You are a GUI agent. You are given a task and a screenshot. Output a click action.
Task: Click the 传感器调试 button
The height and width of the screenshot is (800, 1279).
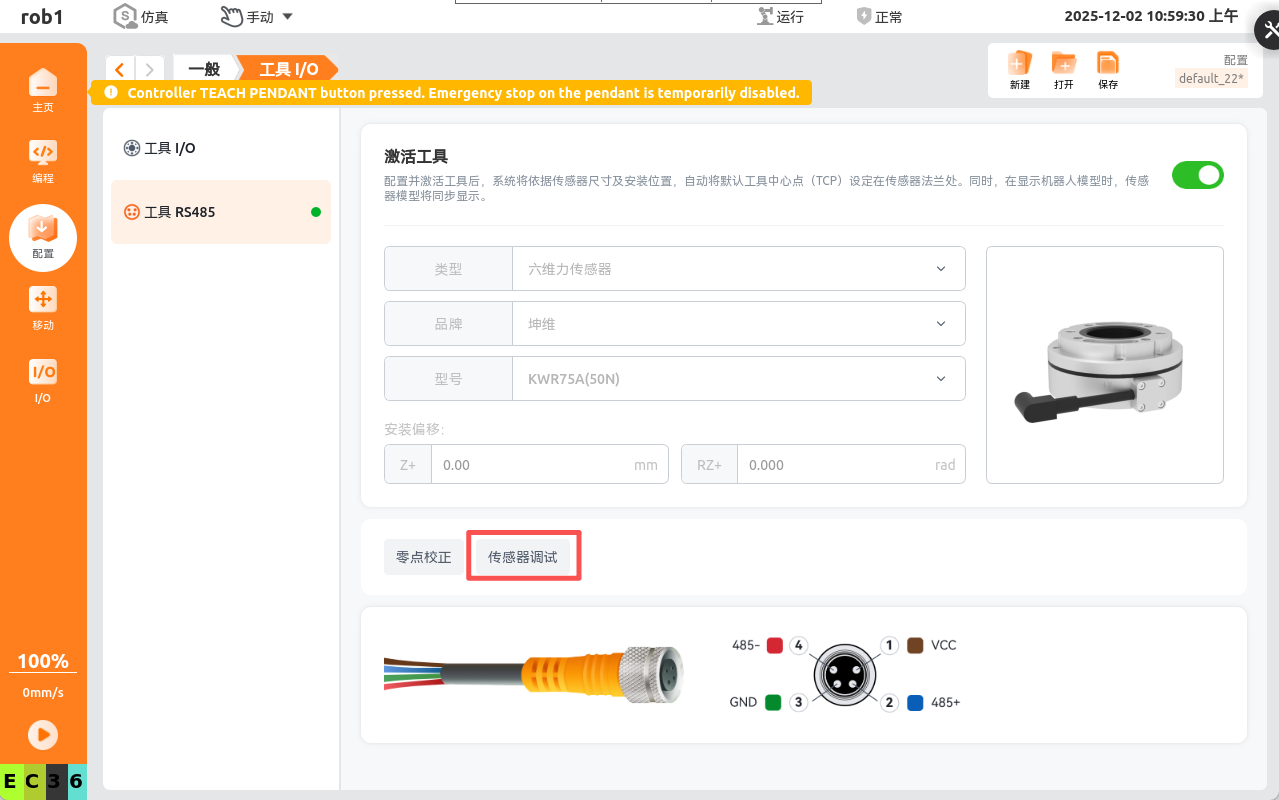(x=523, y=557)
